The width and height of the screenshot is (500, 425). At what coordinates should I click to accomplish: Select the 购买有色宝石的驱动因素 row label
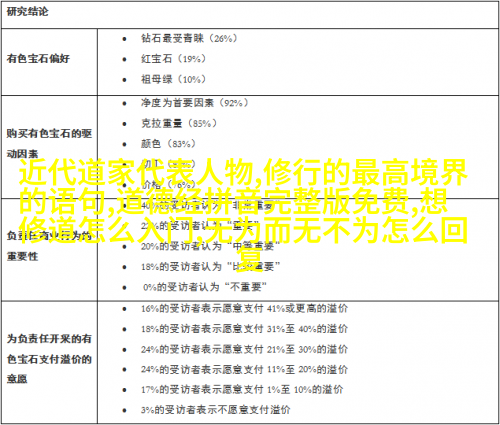(49, 144)
